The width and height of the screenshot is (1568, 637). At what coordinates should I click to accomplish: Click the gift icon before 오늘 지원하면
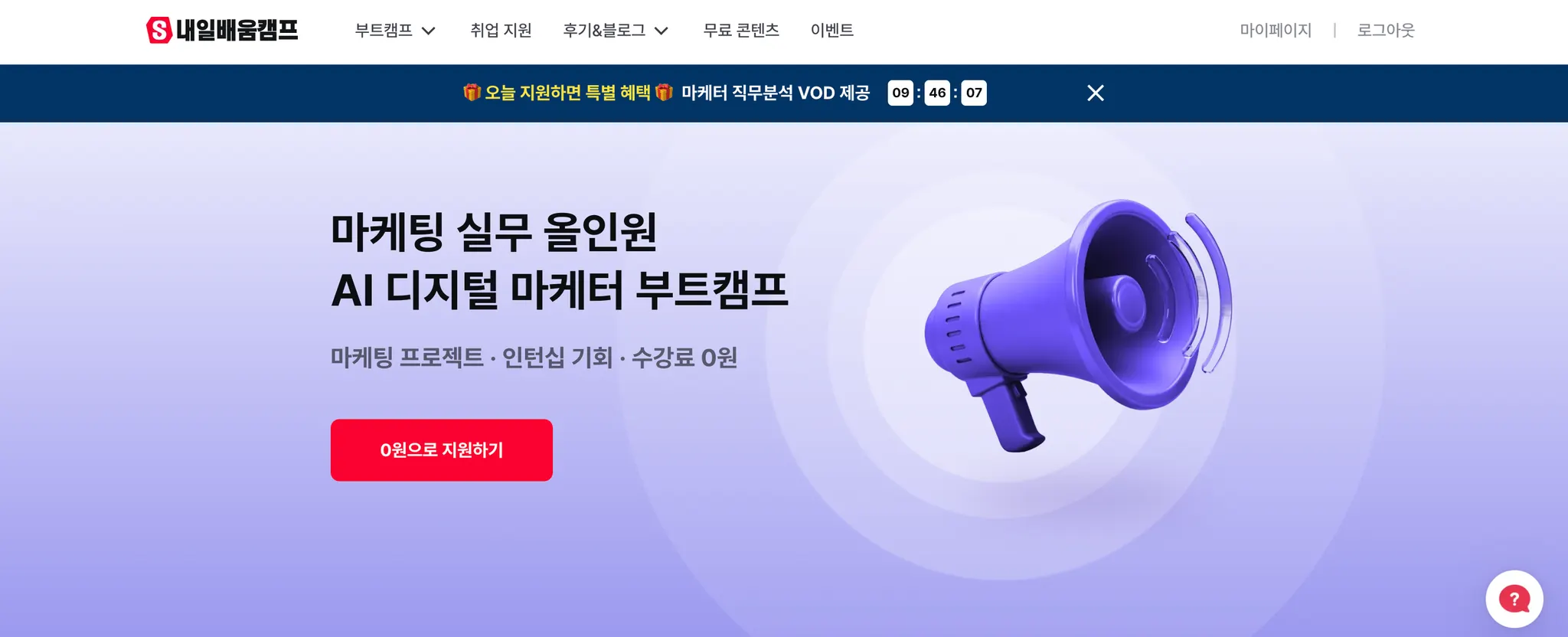point(472,93)
